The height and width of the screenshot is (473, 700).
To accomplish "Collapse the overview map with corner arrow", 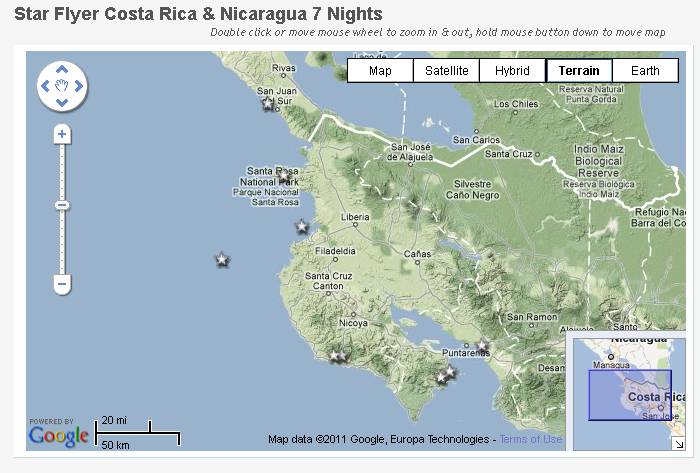I will click(679, 443).
